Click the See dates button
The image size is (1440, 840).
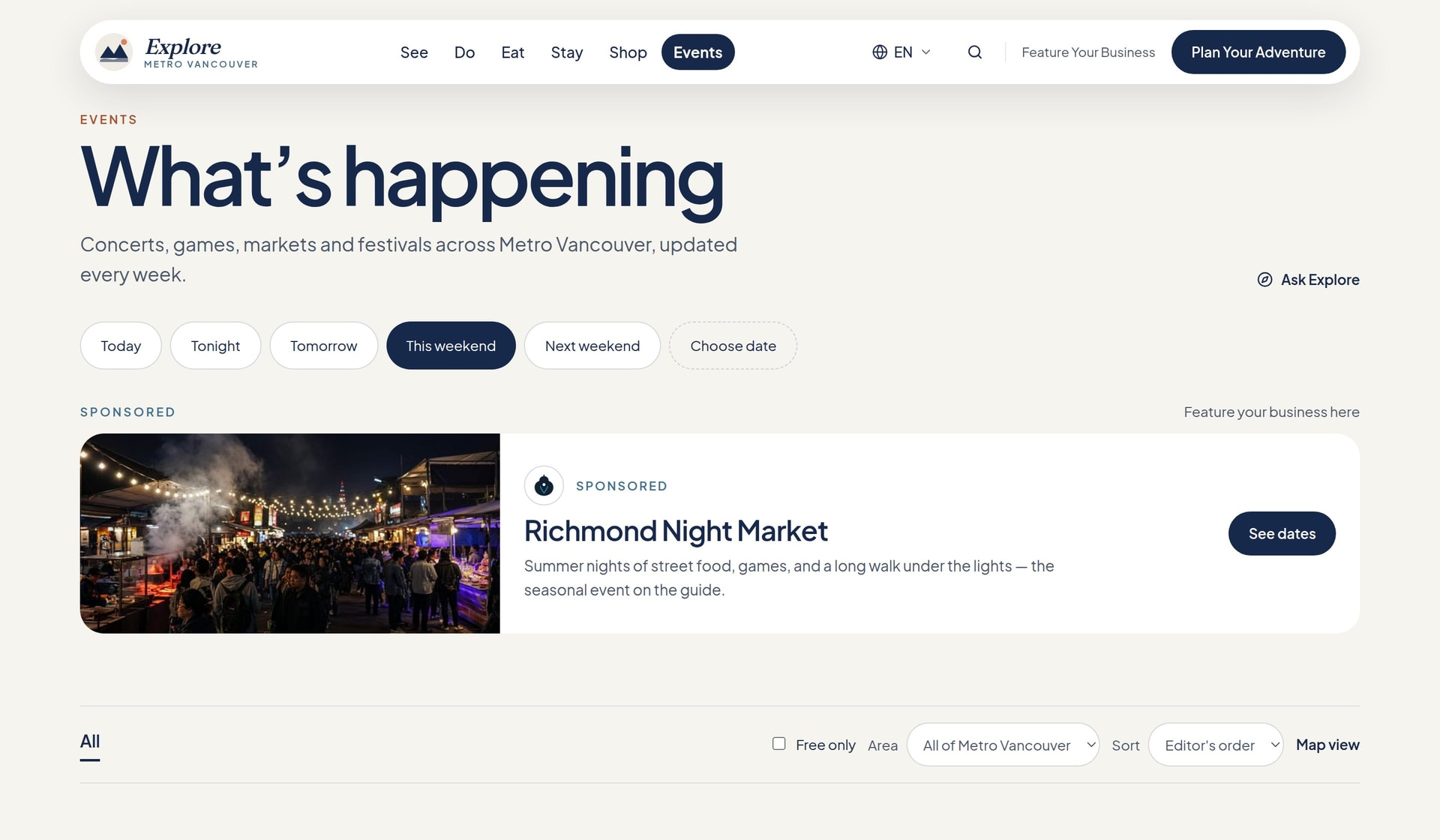1282,533
